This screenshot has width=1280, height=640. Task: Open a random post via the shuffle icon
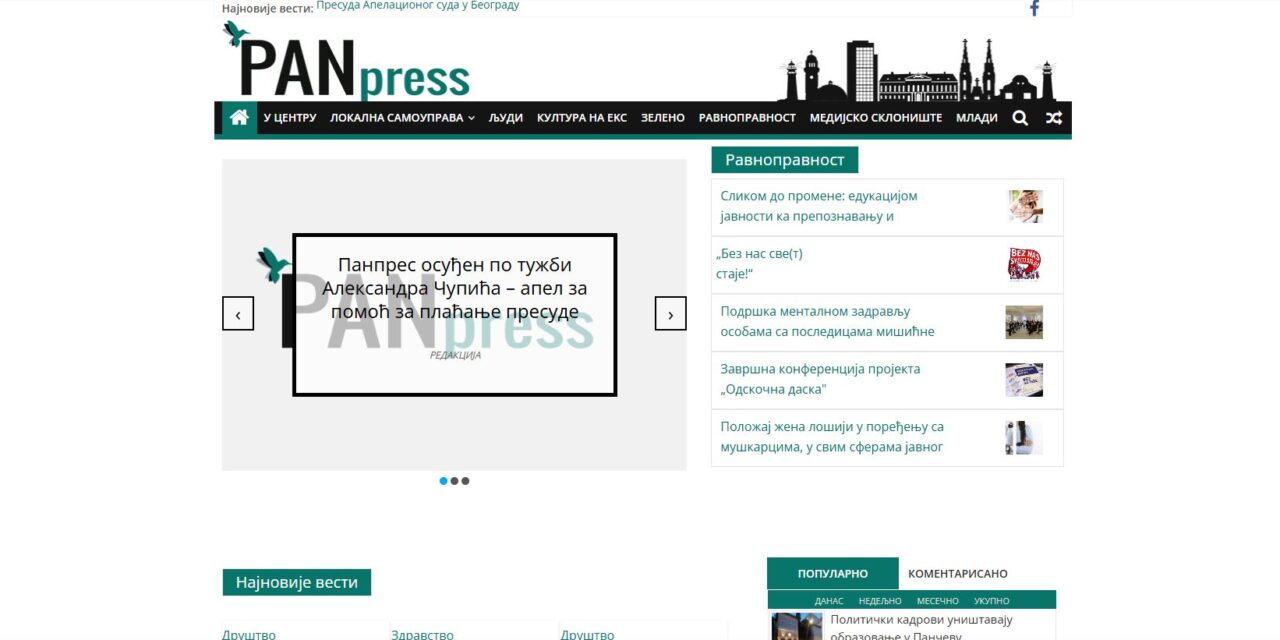point(1054,117)
